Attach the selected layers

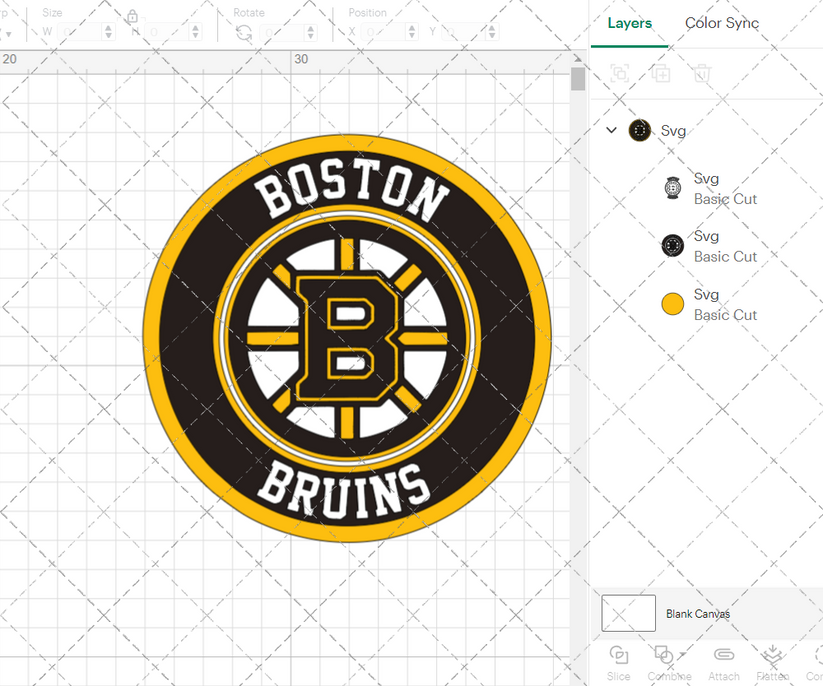click(x=723, y=657)
